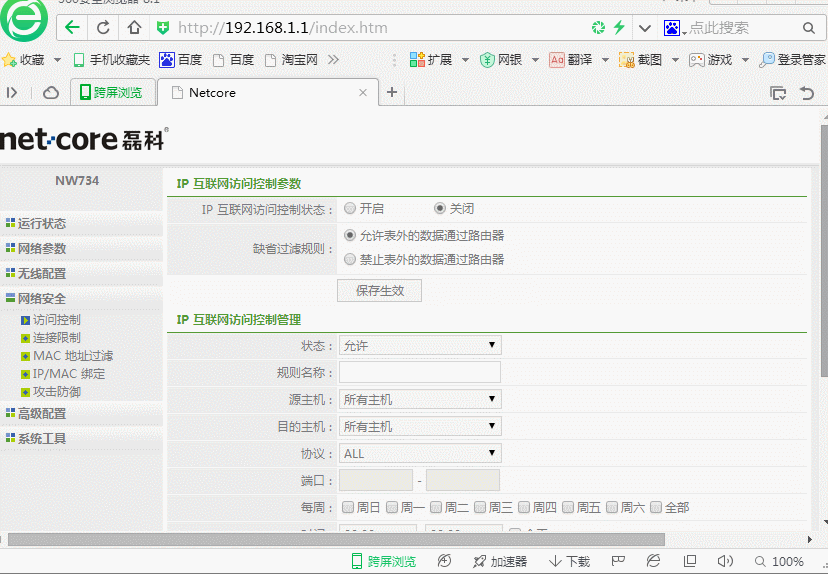The height and width of the screenshot is (574, 828).
Task: Expand the 源主机 dropdown list
Action: [420, 400]
